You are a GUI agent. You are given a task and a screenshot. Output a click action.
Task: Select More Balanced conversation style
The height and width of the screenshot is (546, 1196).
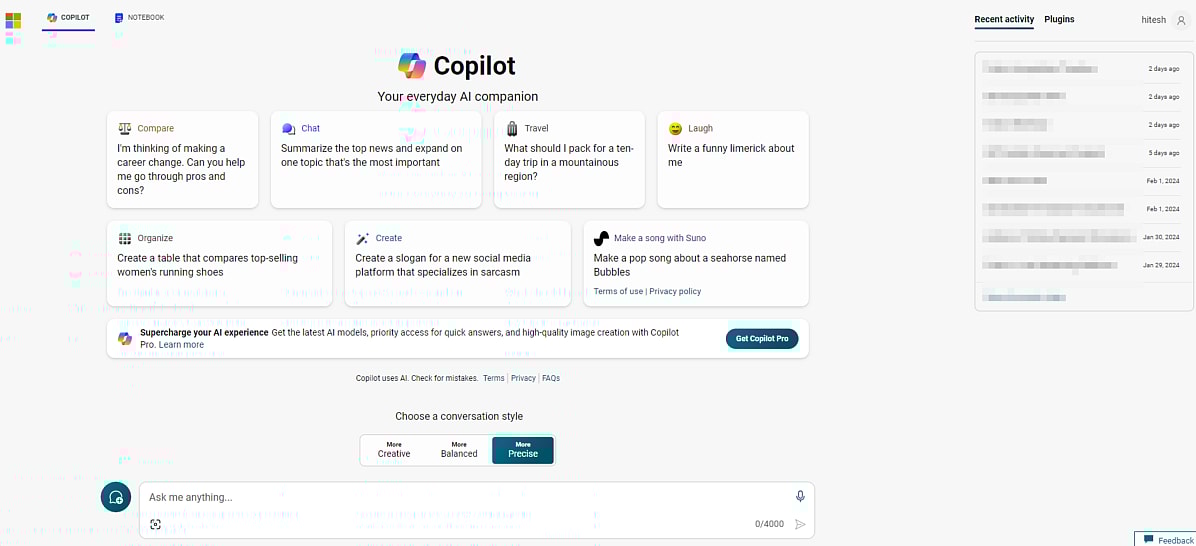point(459,449)
